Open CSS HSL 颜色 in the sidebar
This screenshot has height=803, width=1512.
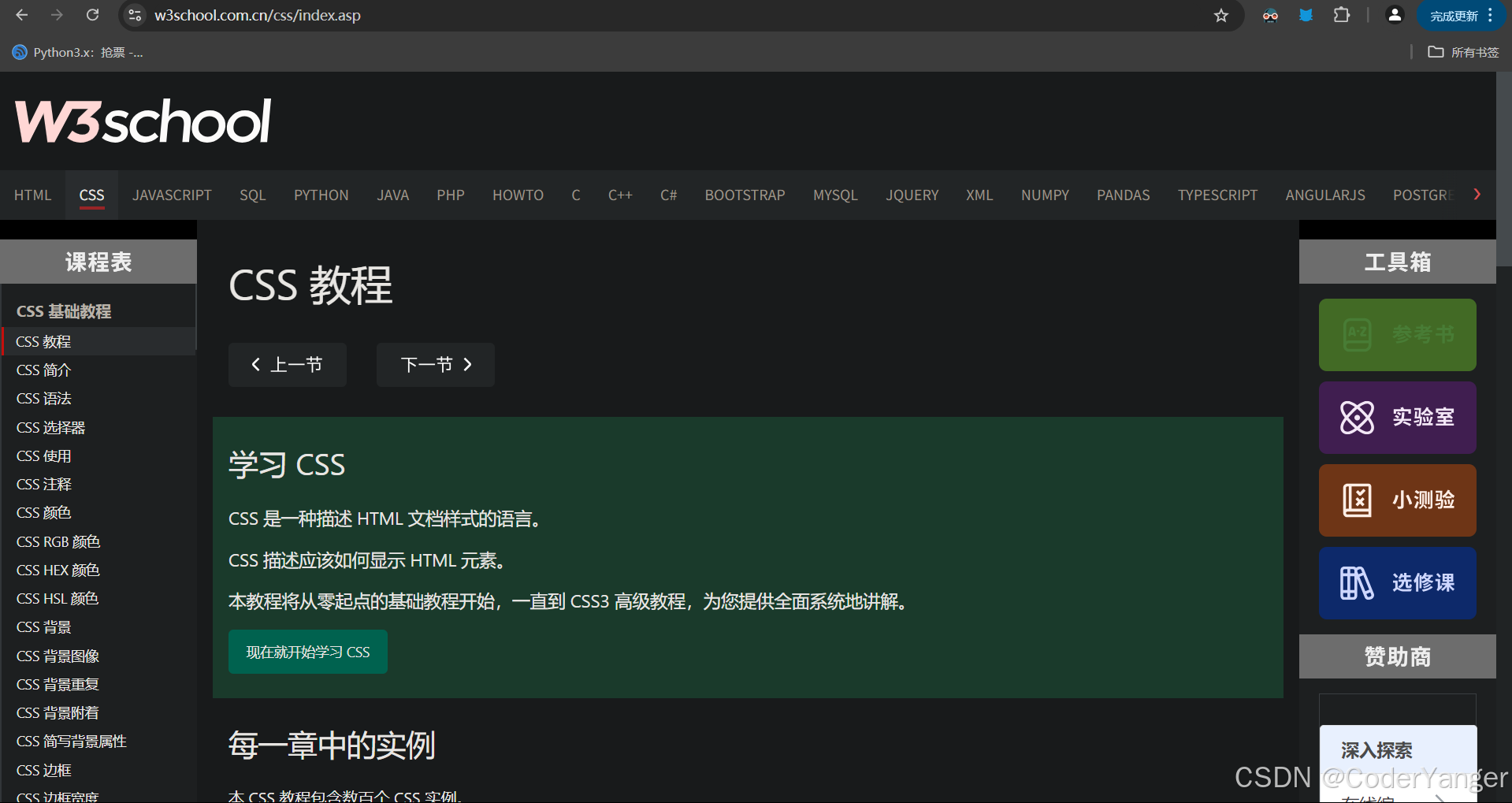(98, 598)
